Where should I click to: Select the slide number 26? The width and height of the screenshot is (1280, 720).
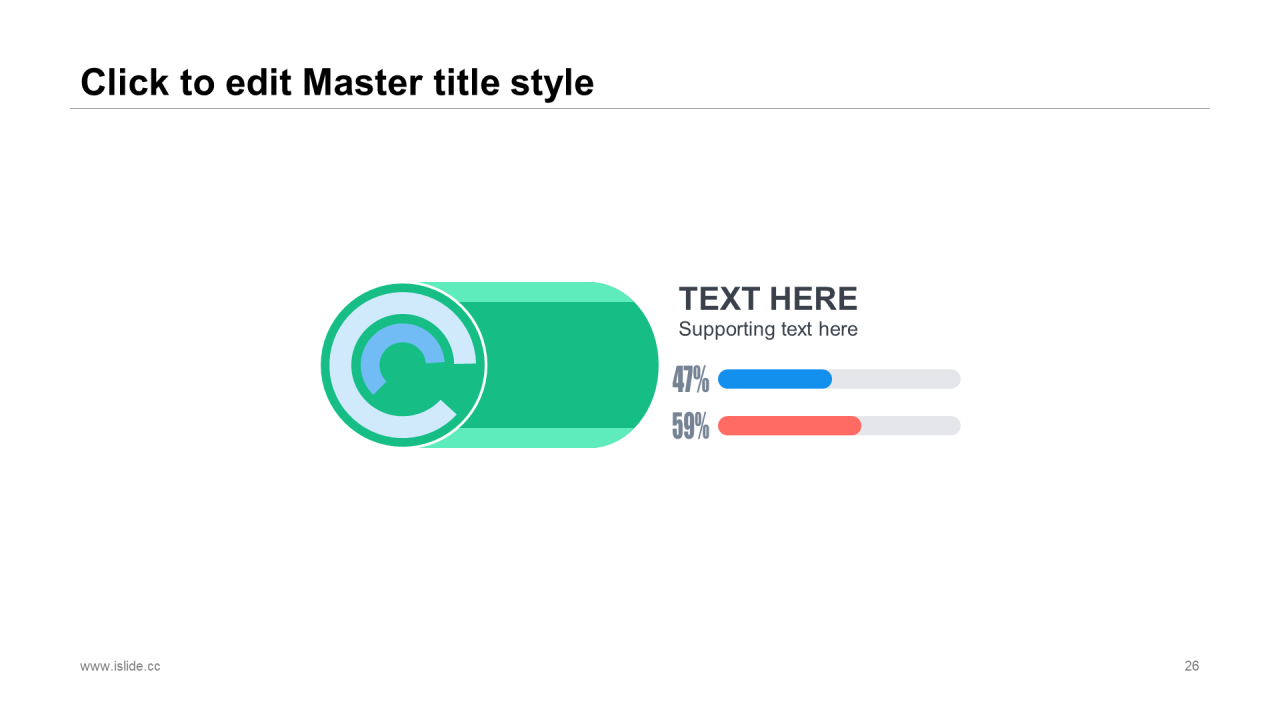(x=1192, y=666)
